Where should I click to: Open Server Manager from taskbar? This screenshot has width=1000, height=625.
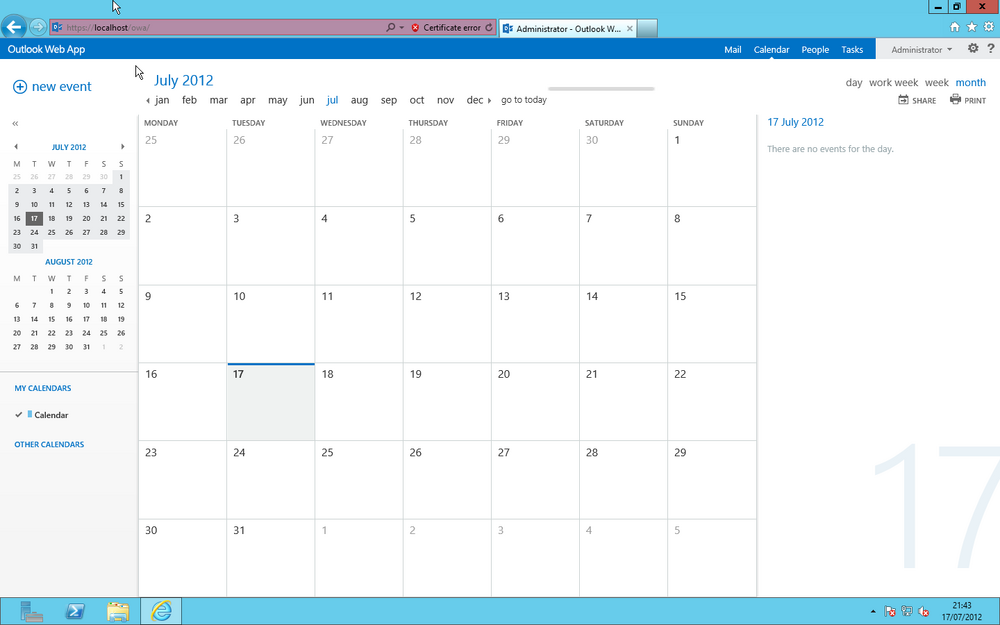coord(31,611)
